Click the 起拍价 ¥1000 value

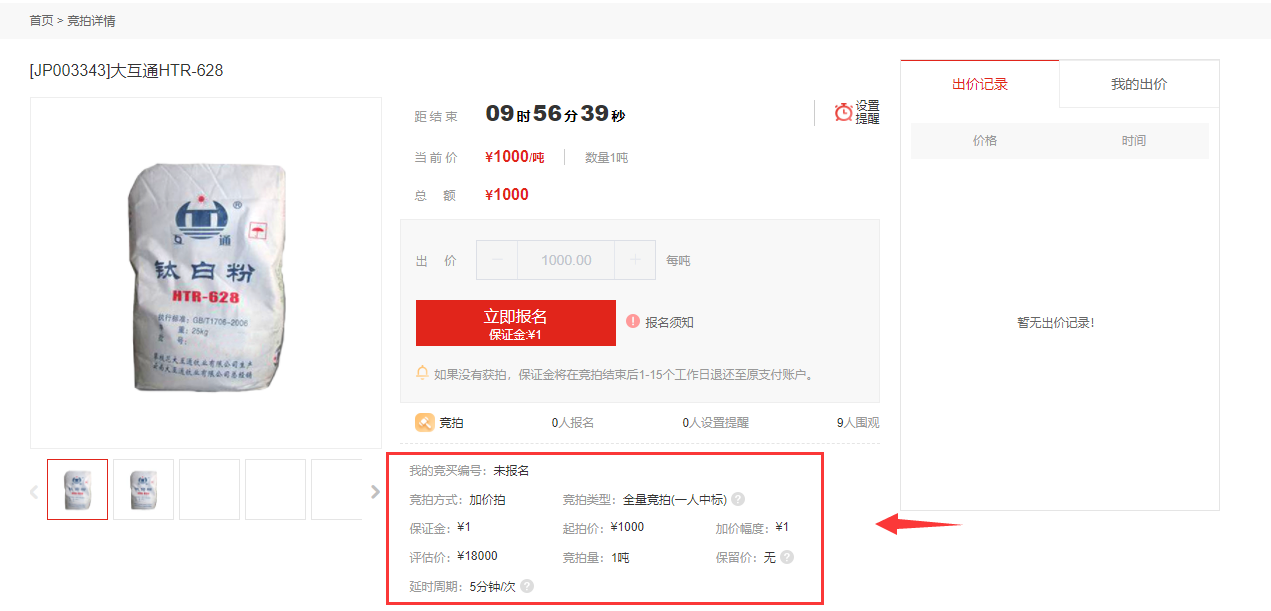pos(627,528)
